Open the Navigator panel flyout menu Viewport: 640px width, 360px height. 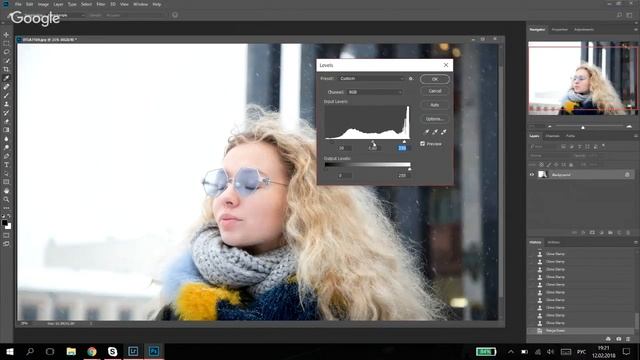(636, 29)
